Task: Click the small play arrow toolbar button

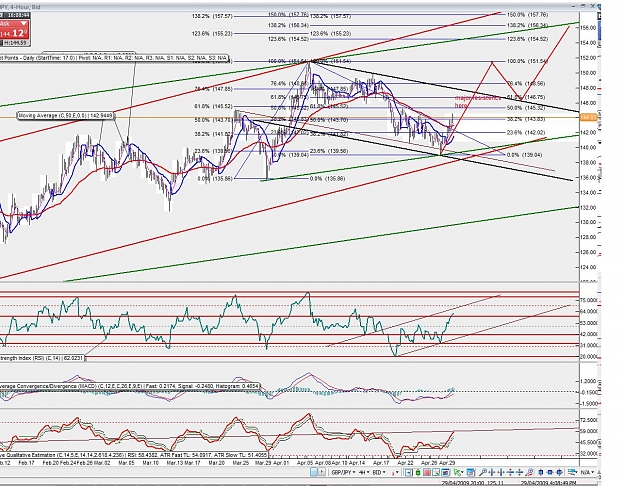Action: (321, 472)
